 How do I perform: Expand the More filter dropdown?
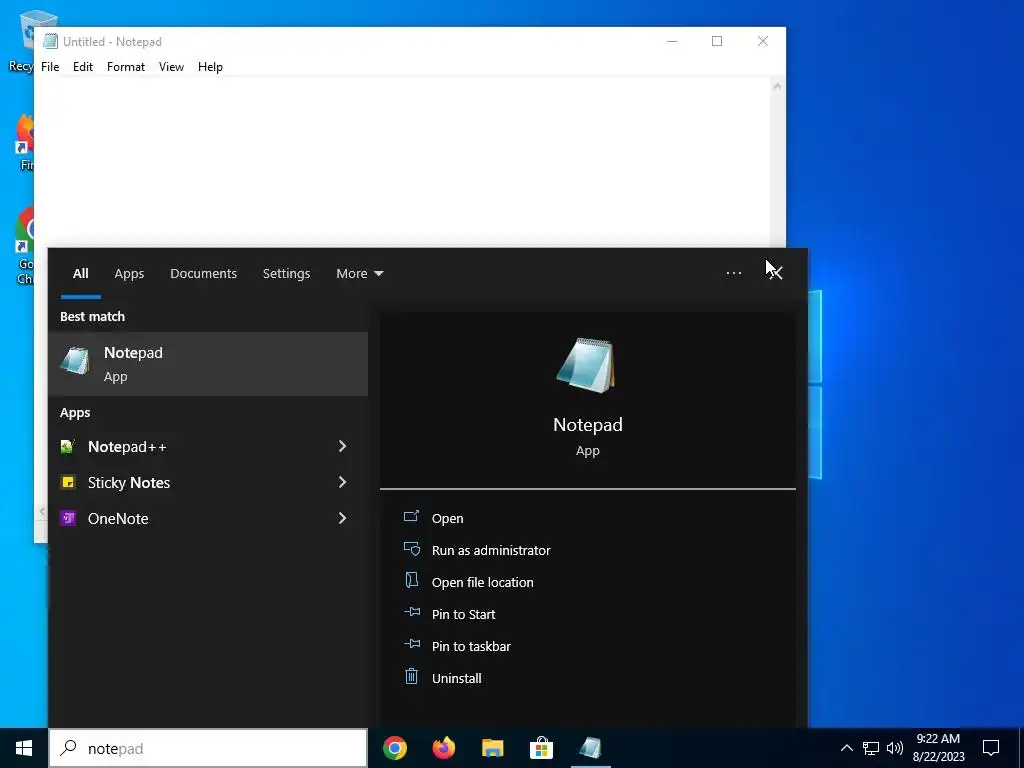(360, 274)
